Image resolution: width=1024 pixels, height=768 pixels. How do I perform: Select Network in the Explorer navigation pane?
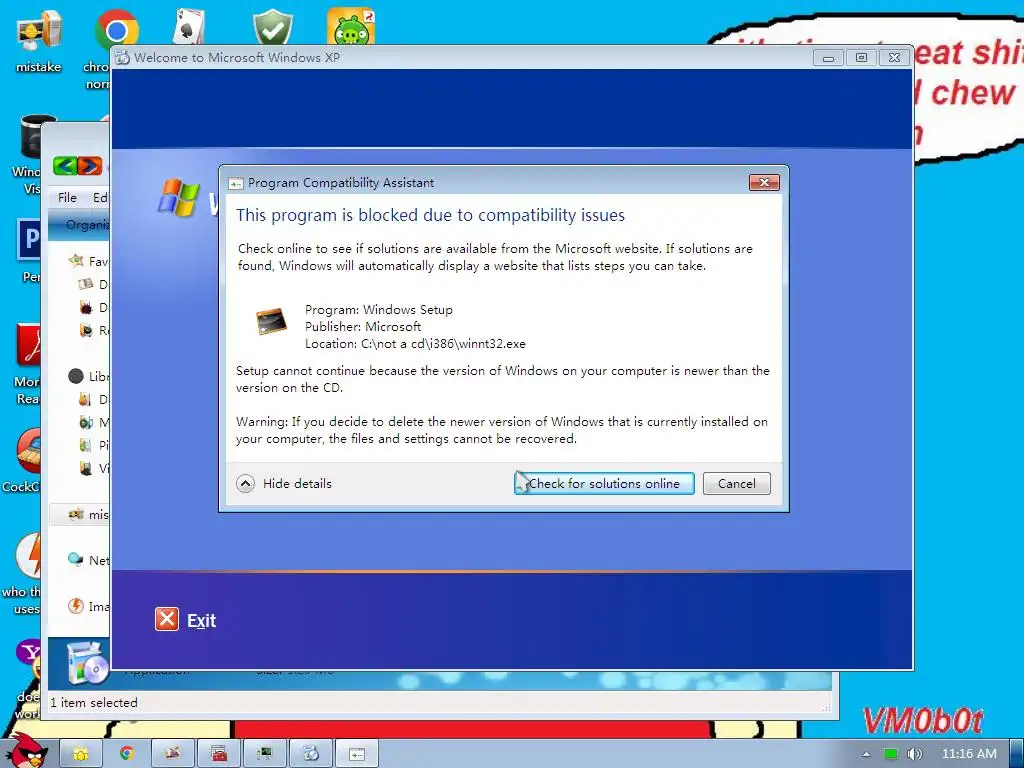89,560
